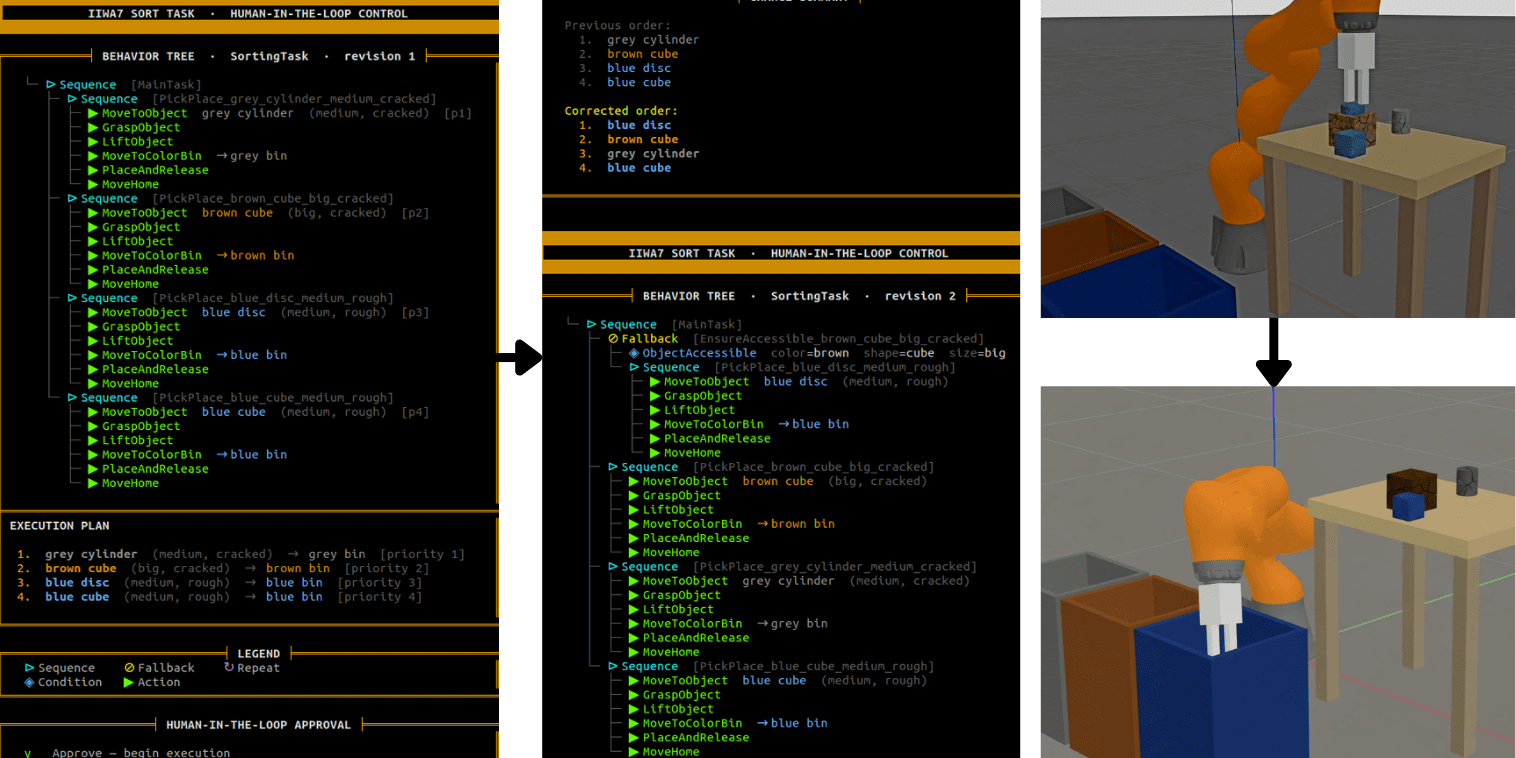Click the condition diamond beside ObjectAccessible color=brown
The width and height of the screenshot is (1516, 758).
(x=634, y=353)
